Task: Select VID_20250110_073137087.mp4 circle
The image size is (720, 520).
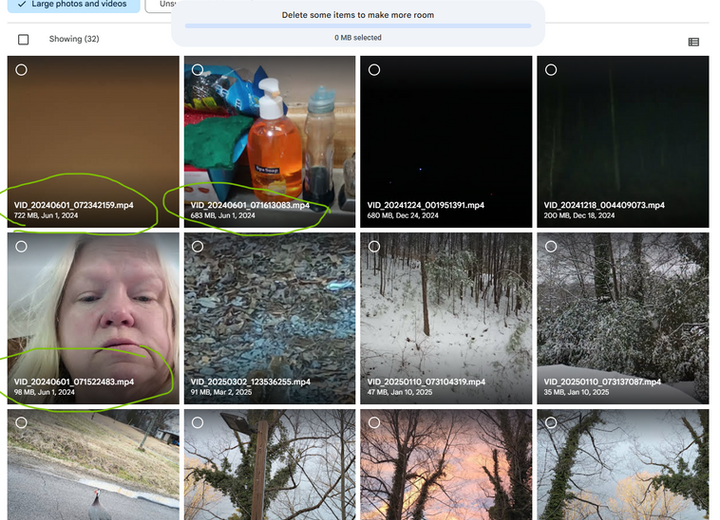Action: coord(551,247)
